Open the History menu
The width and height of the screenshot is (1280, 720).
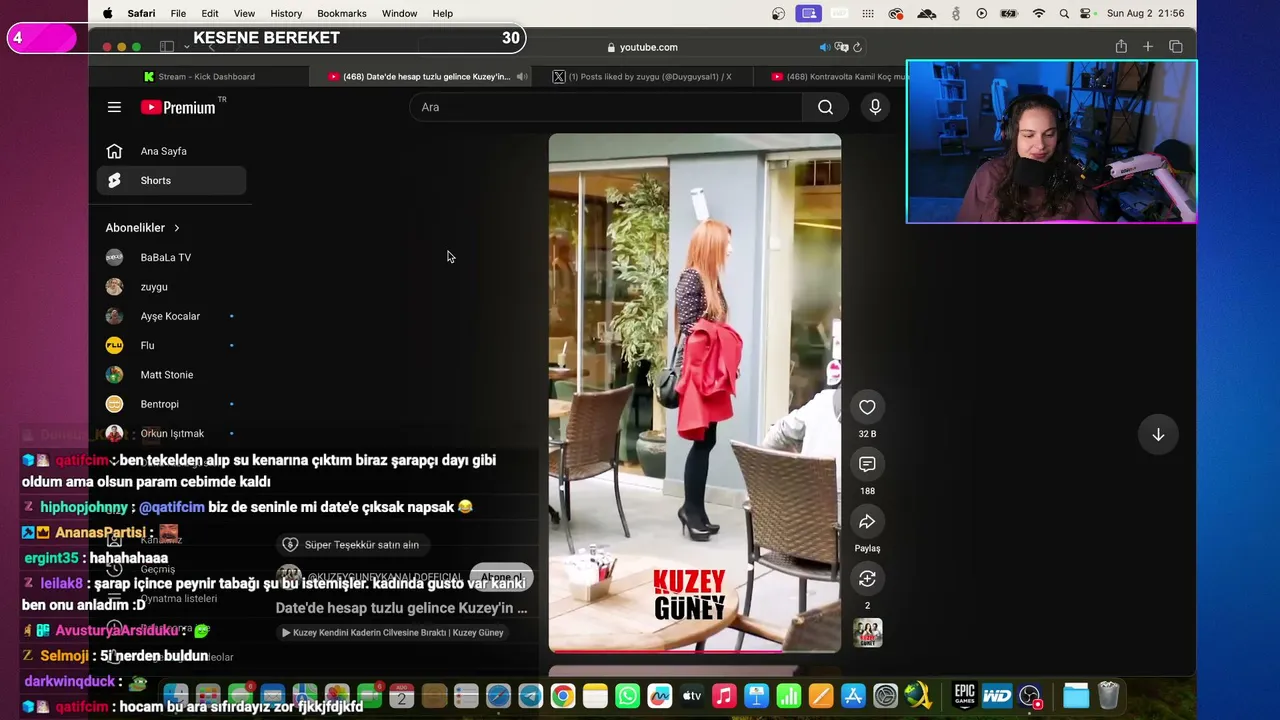tap(286, 13)
